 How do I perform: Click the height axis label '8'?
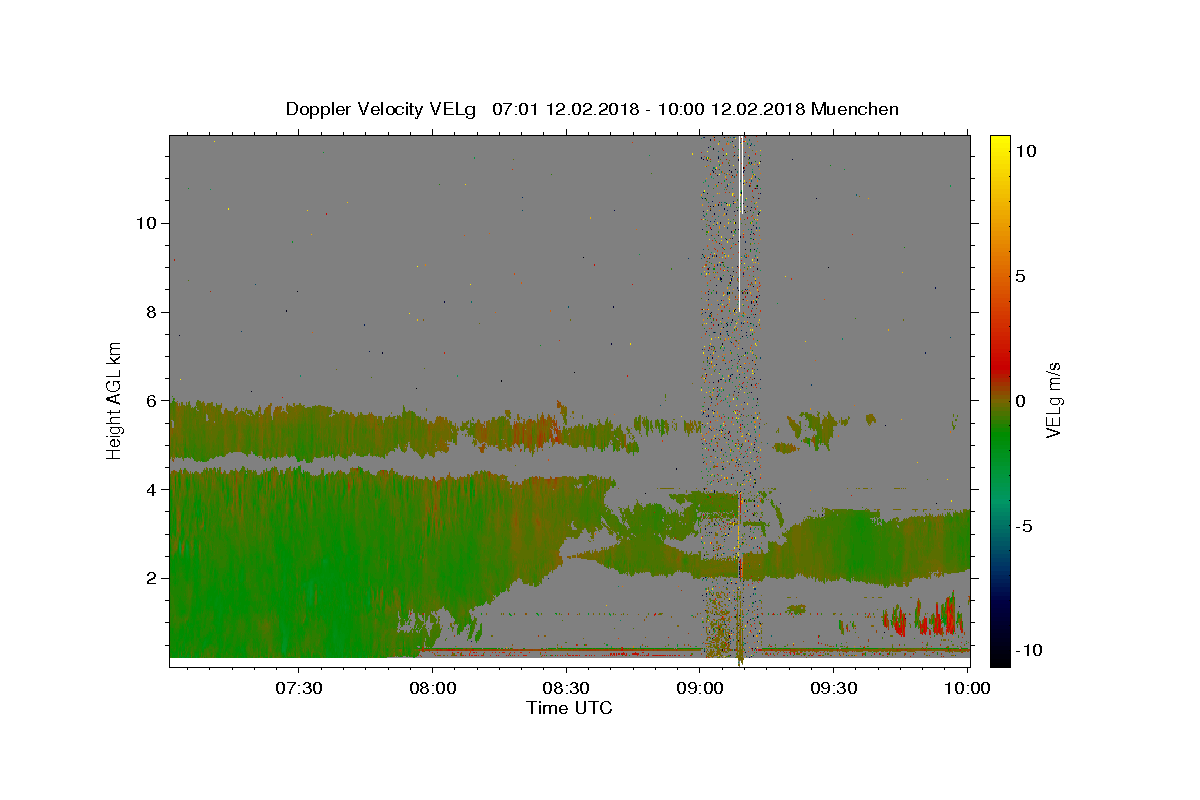(150, 311)
